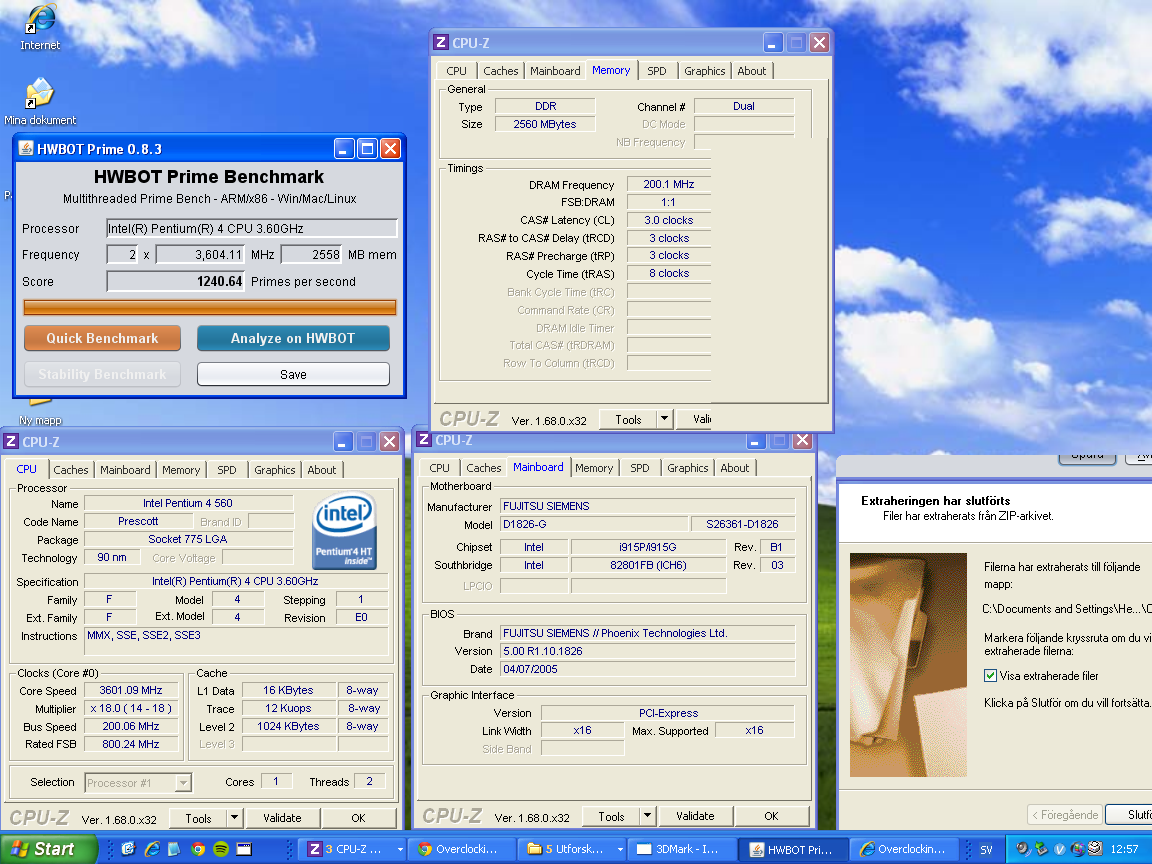Expand the Utforsk taskbar group arrow

click(619, 849)
